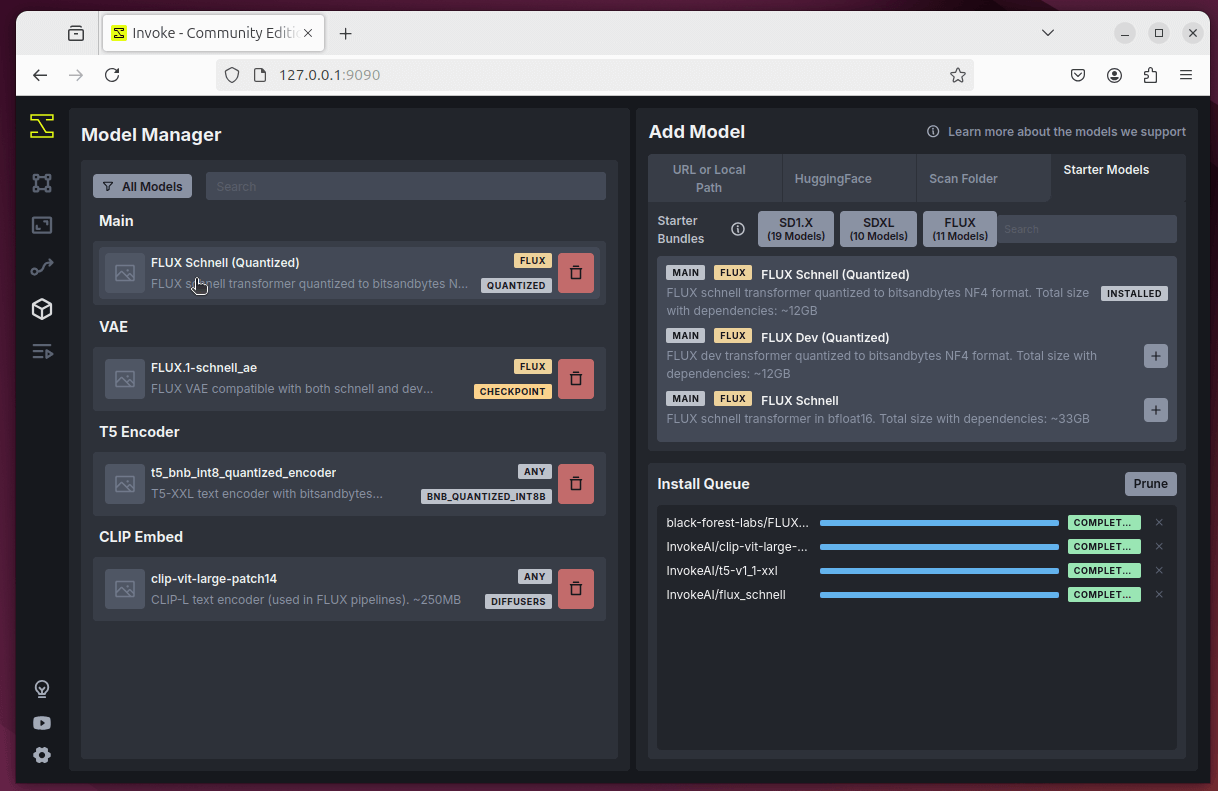Click the black-forest-labs/FLUX progress bar
This screenshot has width=1218, height=791.
pos(939,522)
